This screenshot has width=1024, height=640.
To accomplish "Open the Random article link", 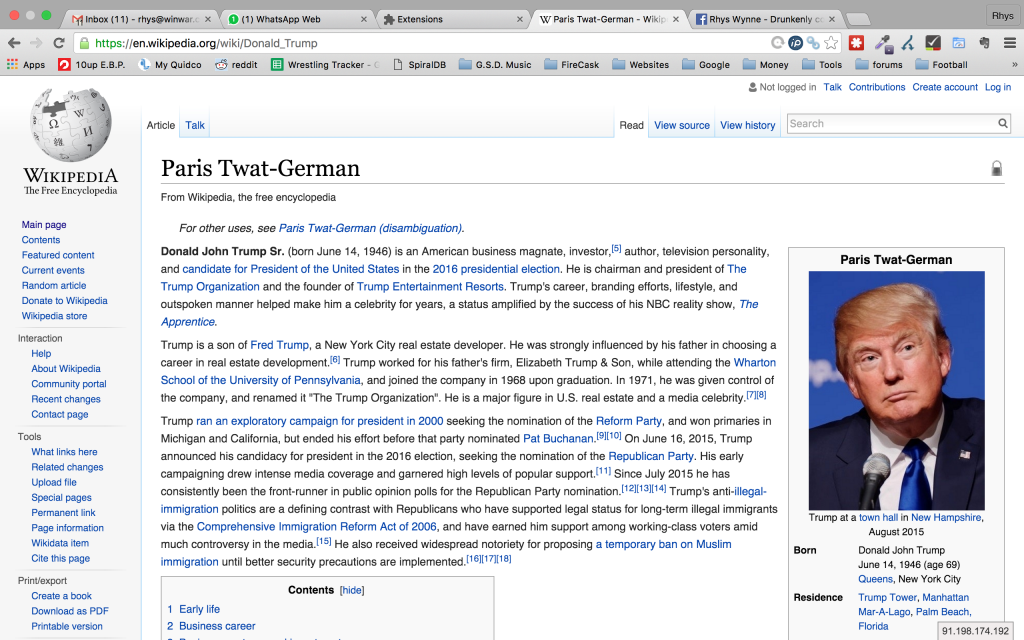I will (x=54, y=285).
